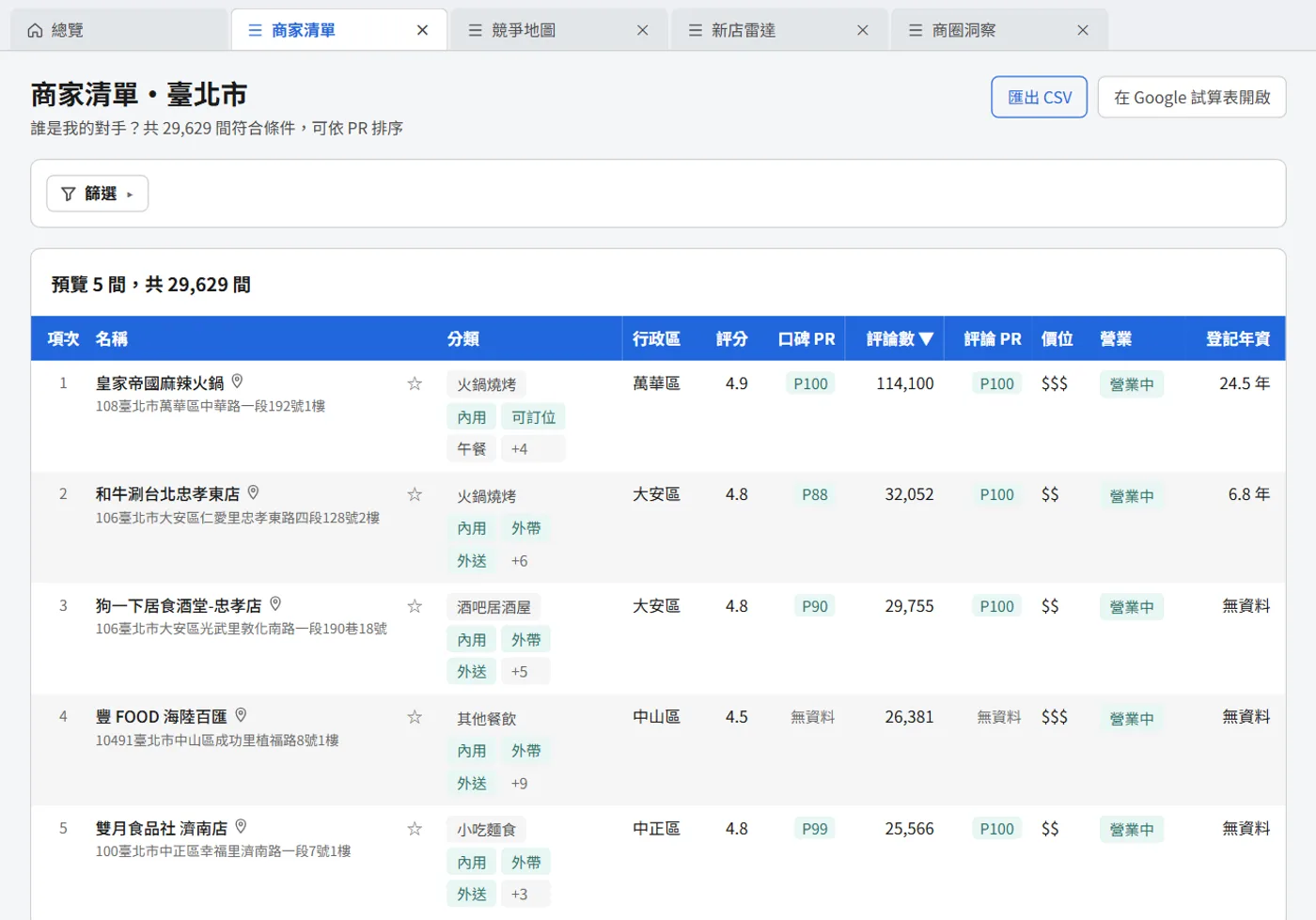Open store name 雙月食品社 濟南店
Image resolution: width=1316 pixels, height=920 pixels.
(x=162, y=828)
